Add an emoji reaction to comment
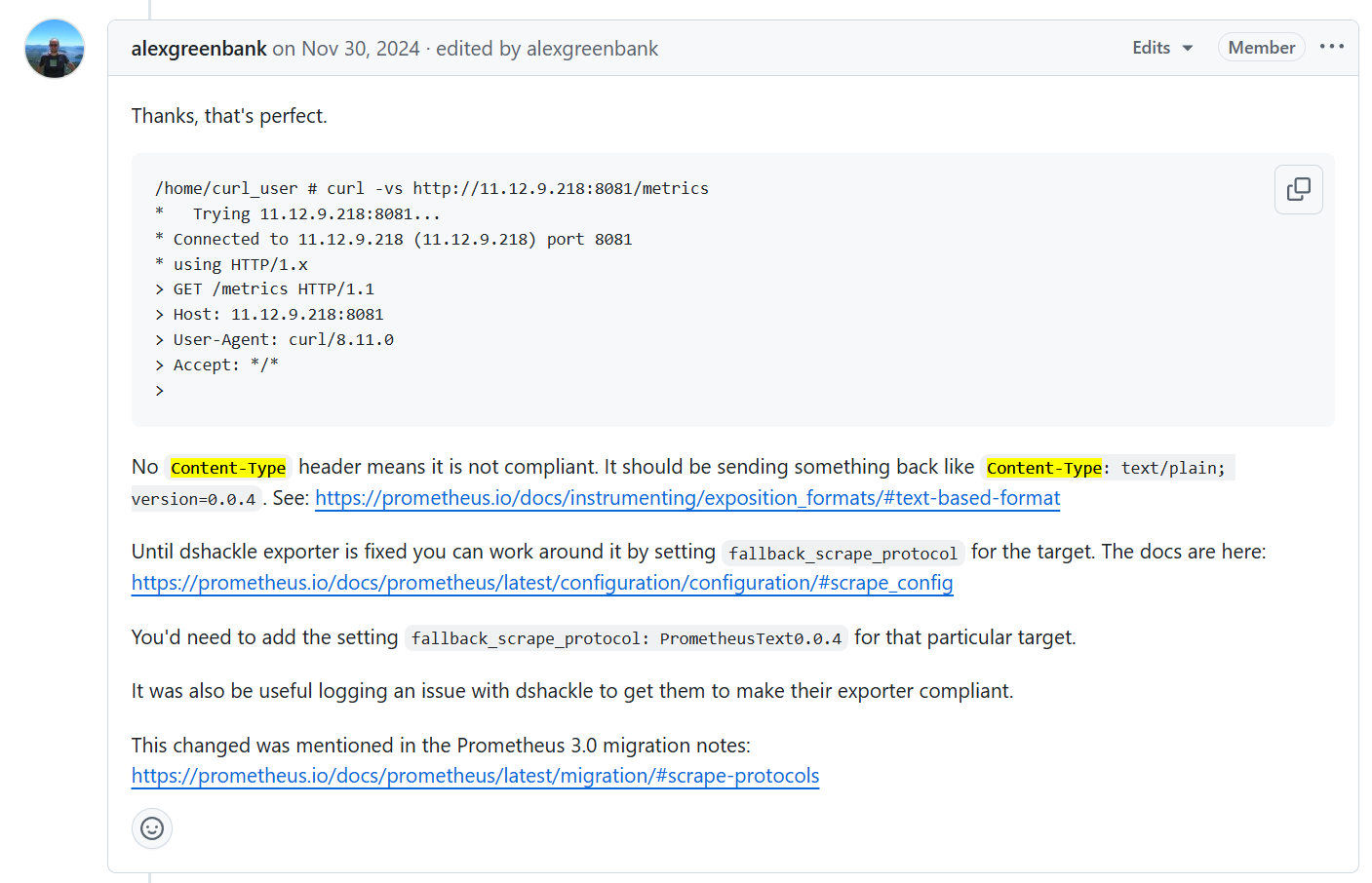The image size is (1372, 883). (x=152, y=828)
